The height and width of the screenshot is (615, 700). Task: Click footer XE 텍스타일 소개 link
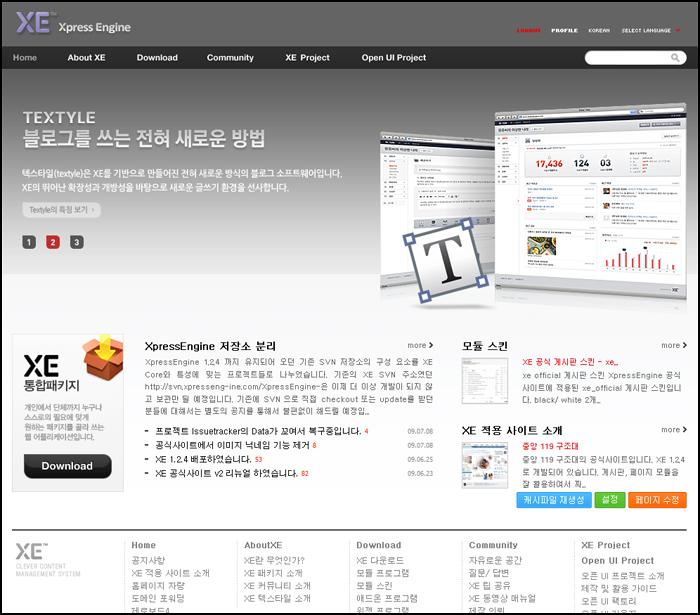277,598
